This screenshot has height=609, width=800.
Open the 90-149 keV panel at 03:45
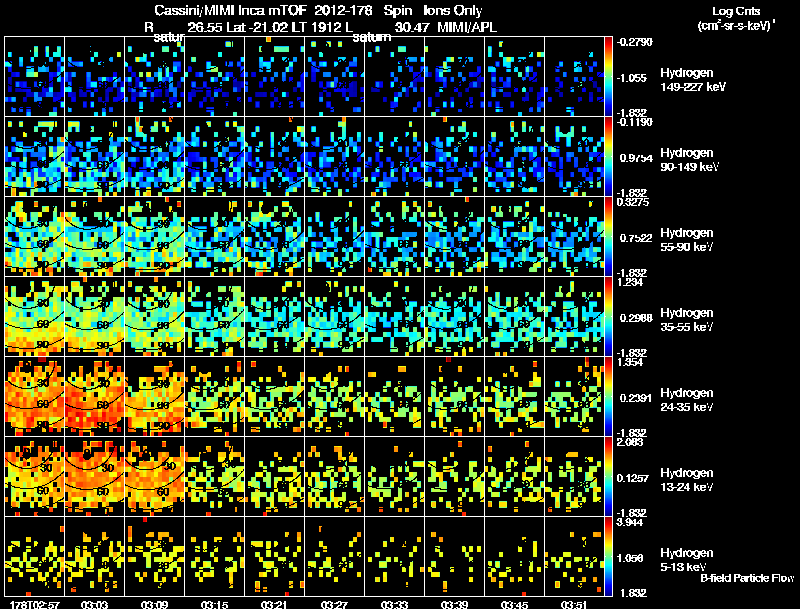click(x=514, y=156)
